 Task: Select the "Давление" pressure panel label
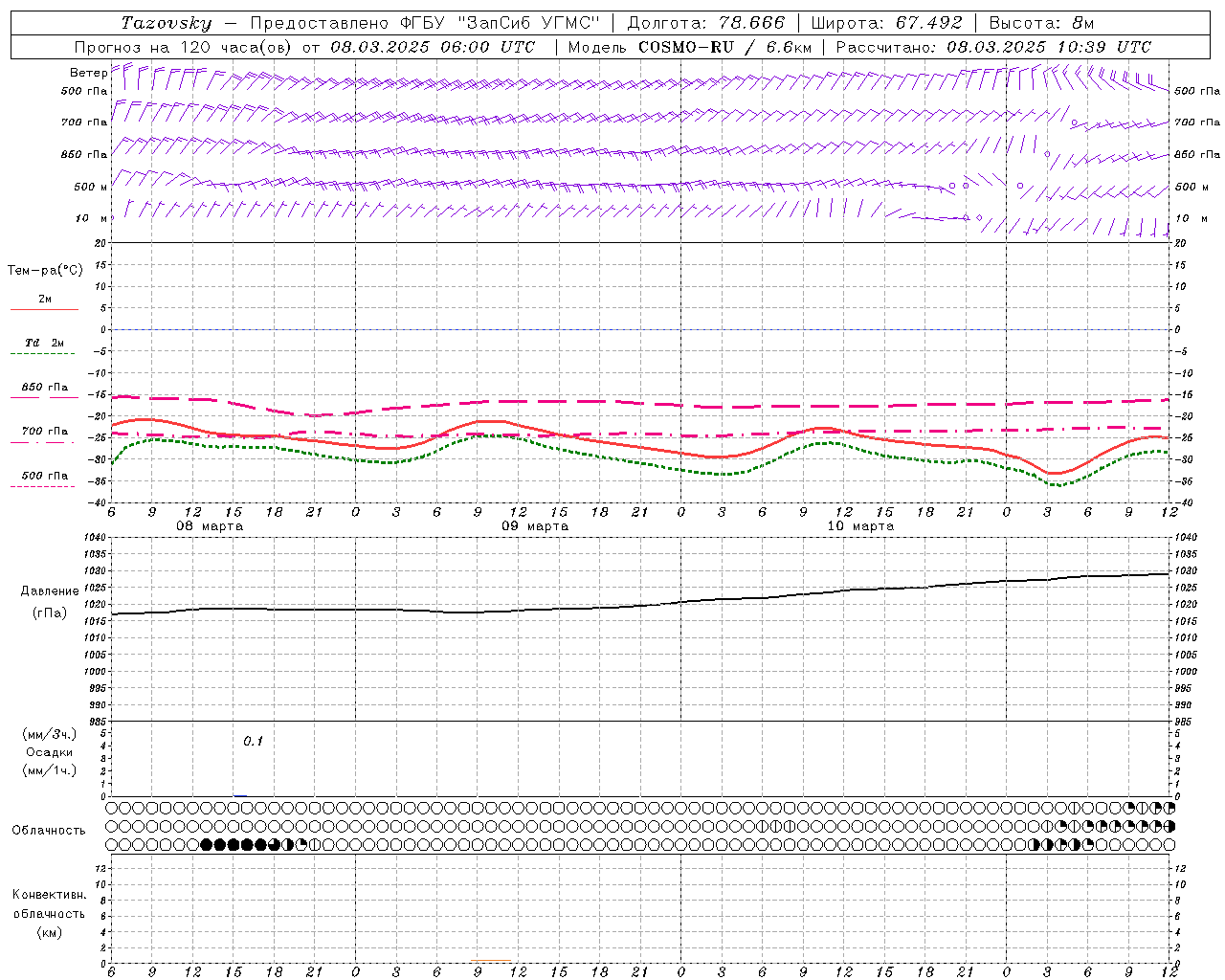coord(50,591)
